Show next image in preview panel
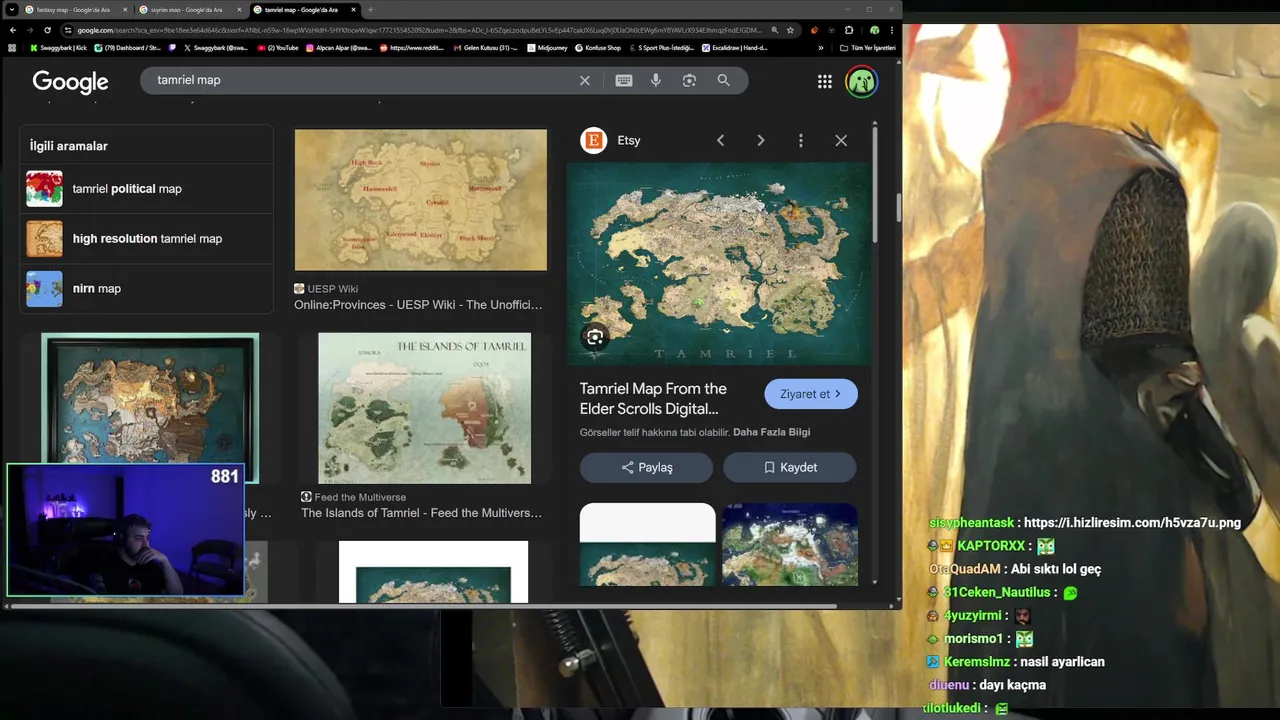Screen dimensions: 1280x720 pyautogui.click(x=760, y=141)
